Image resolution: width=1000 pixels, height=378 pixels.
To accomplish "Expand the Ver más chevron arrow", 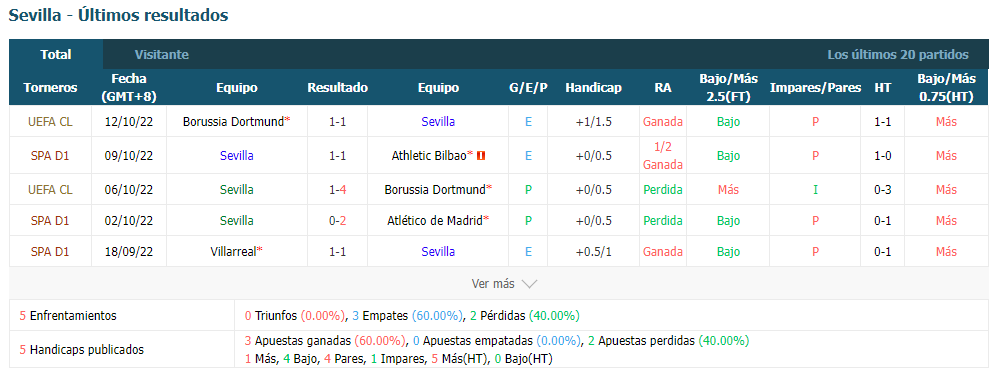I will tap(529, 284).
